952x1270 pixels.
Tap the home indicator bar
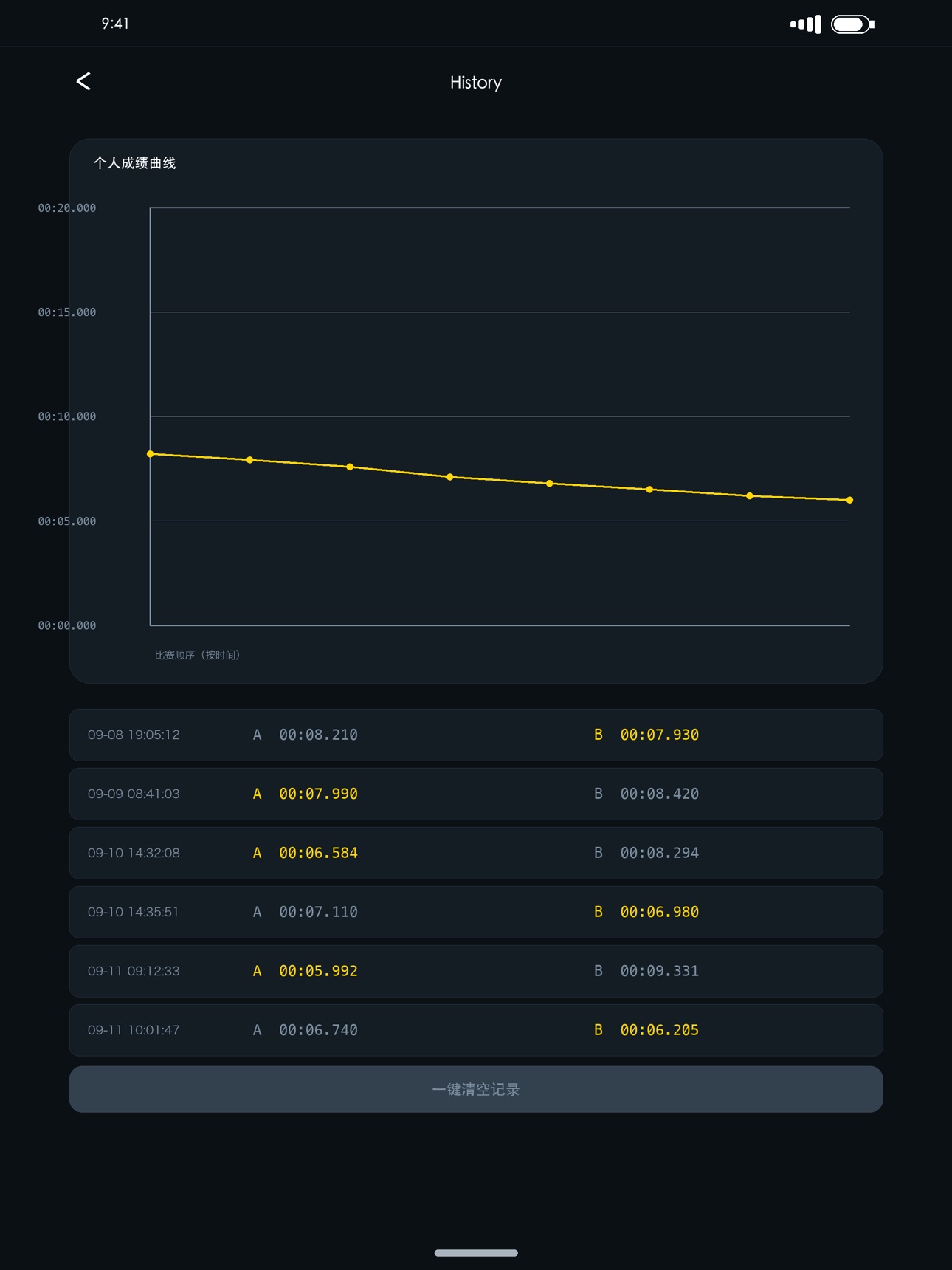click(x=476, y=1253)
